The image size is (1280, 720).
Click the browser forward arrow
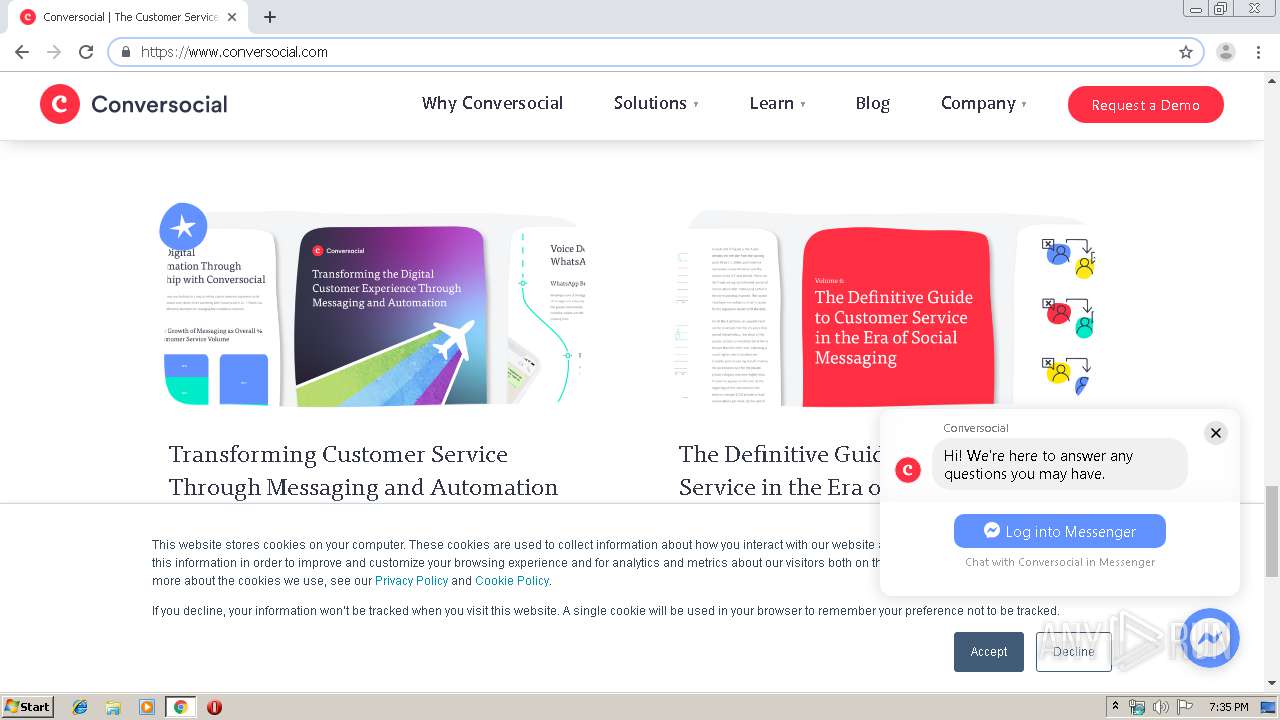coord(54,52)
